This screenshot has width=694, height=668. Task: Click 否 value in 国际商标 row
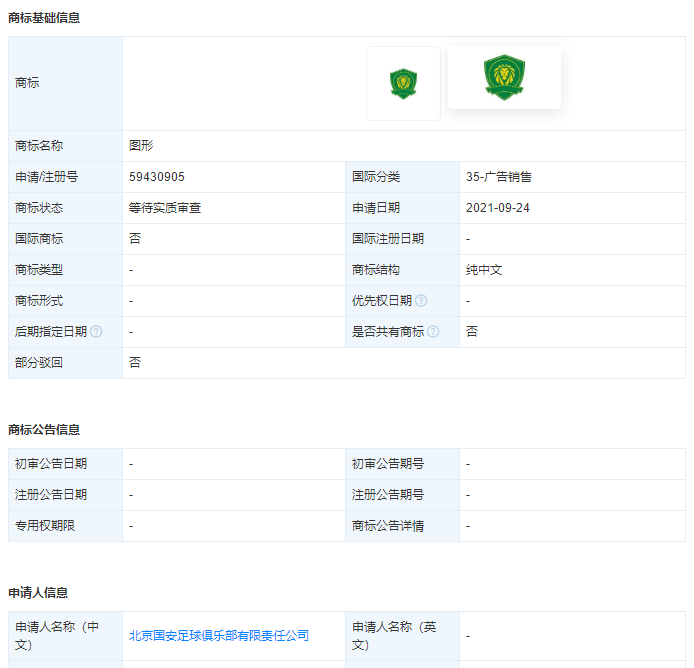coord(135,239)
